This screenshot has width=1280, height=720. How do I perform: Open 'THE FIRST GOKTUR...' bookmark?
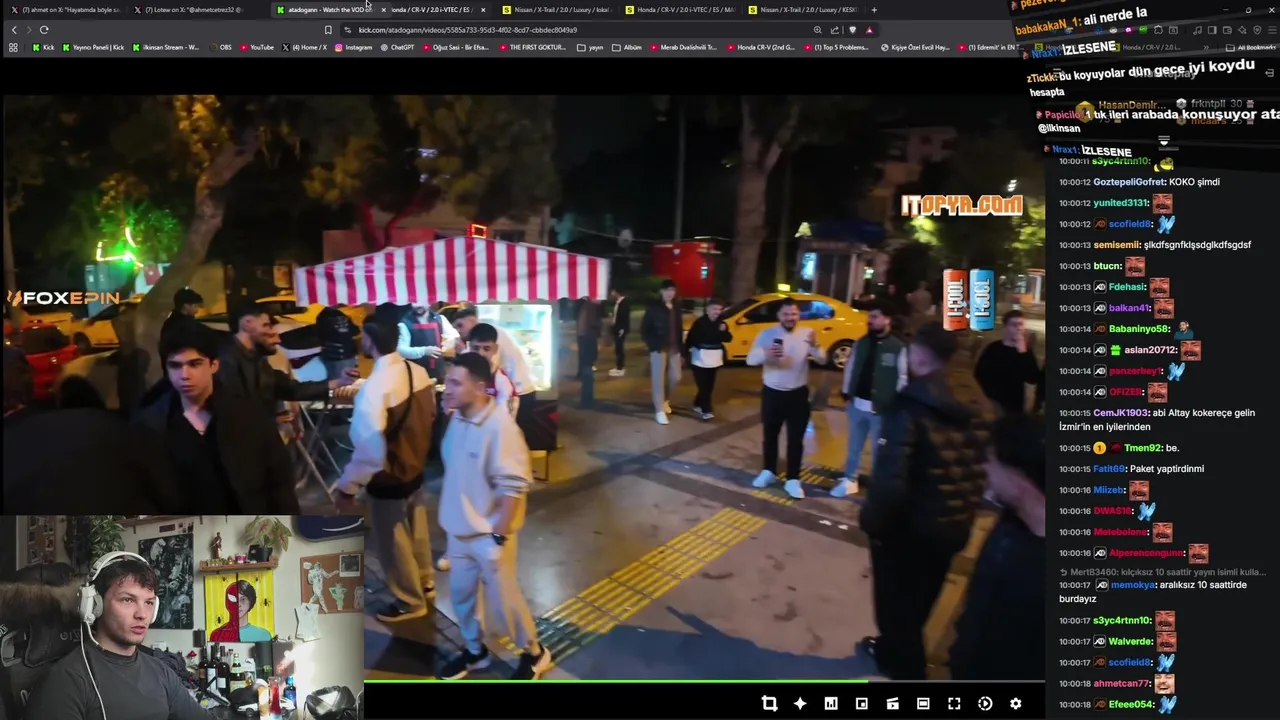click(534, 47)
